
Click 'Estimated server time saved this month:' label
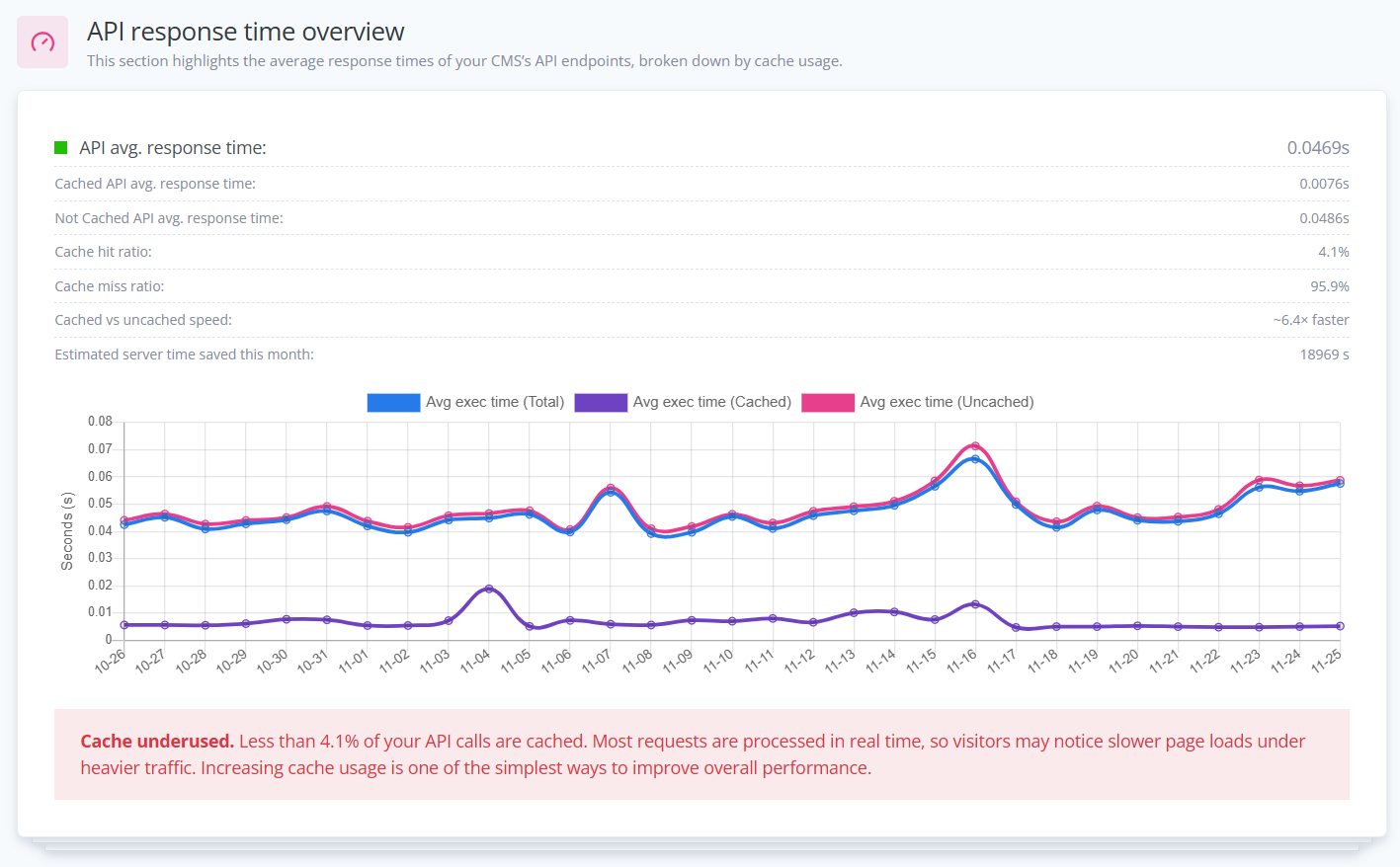185,355
